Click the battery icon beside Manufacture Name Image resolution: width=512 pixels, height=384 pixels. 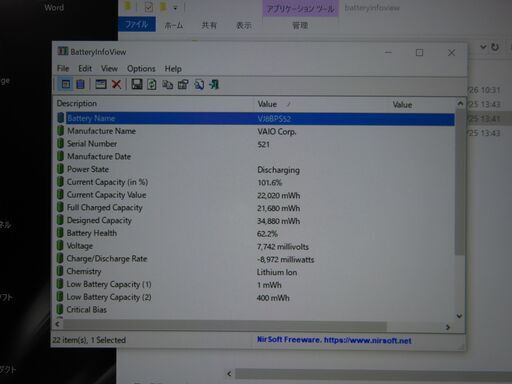pos(61,131)
